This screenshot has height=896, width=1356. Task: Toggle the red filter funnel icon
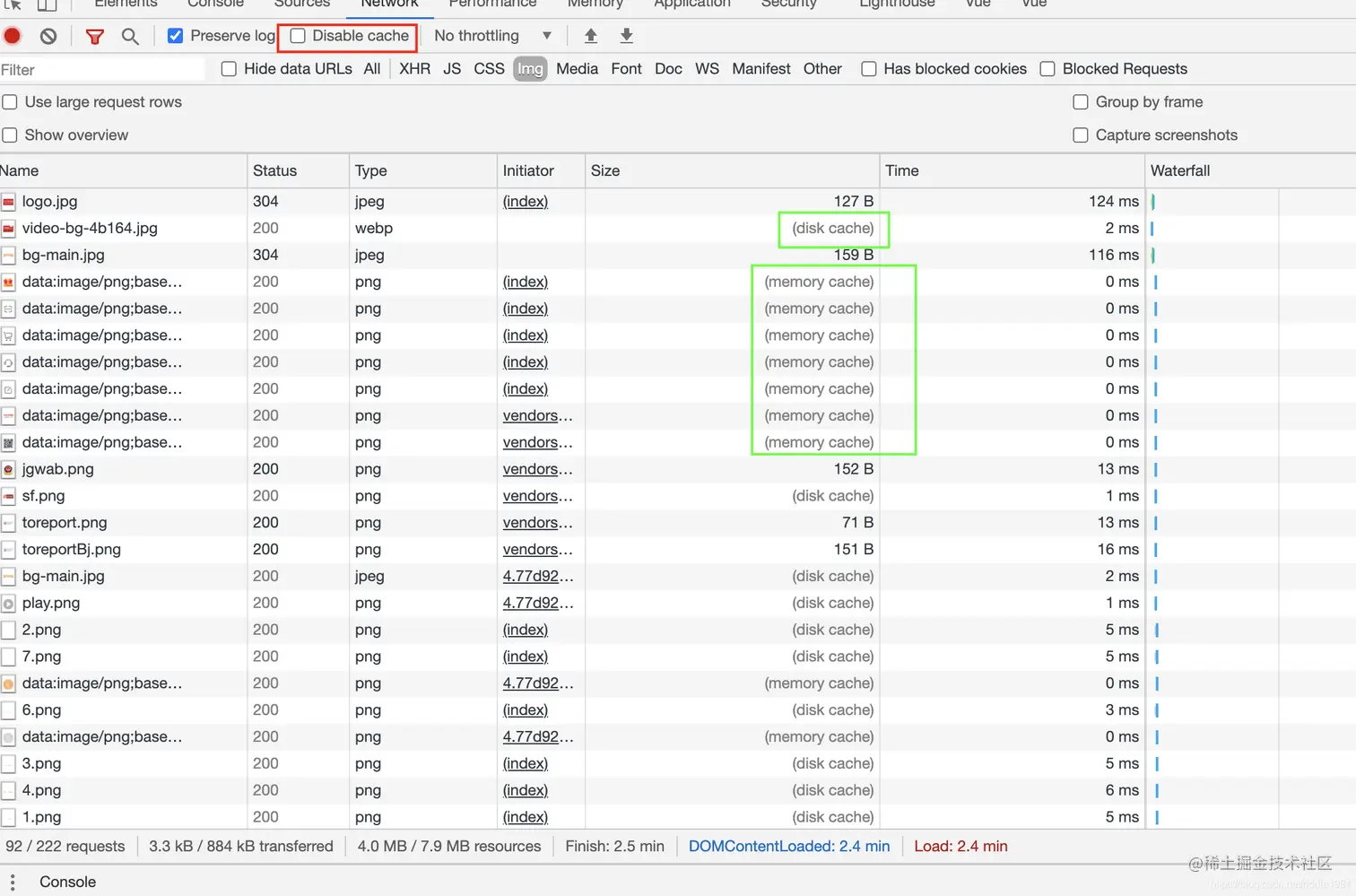94,36
